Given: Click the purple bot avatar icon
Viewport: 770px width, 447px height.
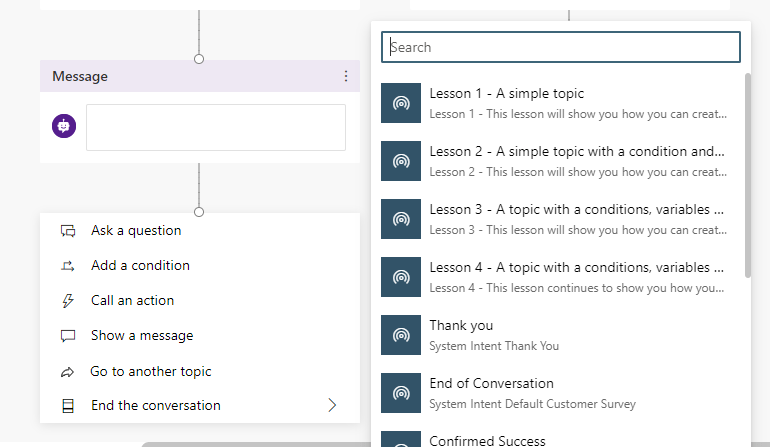Looking at the screenshot, I should [64, 126].
